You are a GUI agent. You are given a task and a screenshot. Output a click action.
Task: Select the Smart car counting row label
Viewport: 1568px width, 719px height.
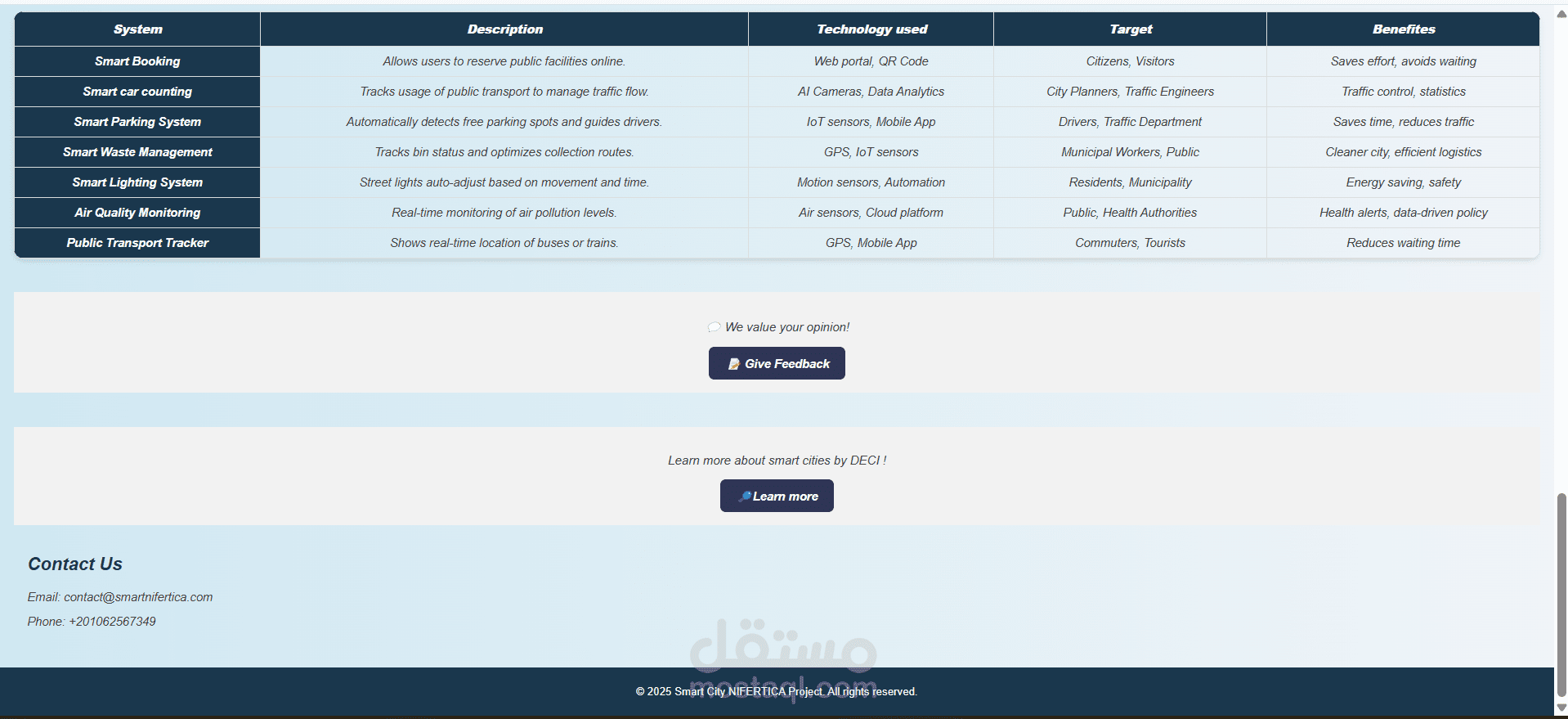click(x=137, y=92)
